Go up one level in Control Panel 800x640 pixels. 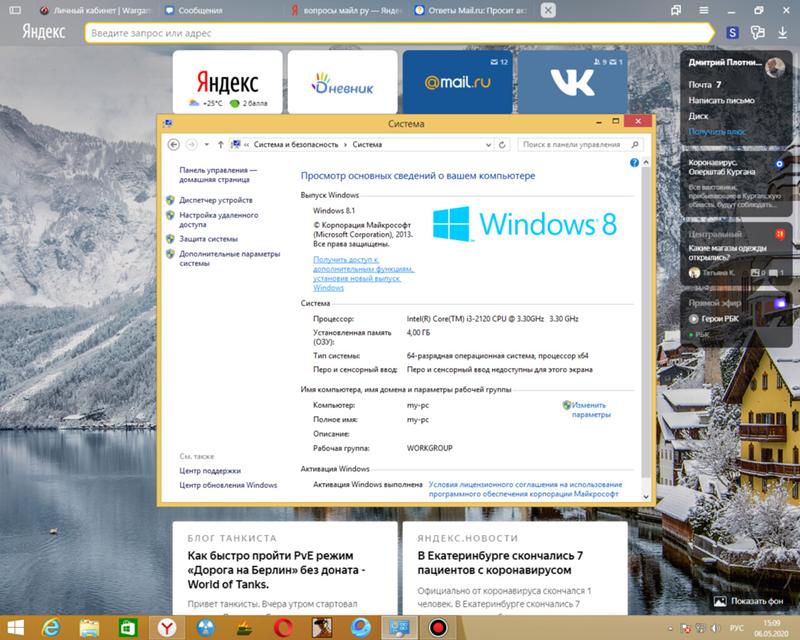[x=220, y=144]
